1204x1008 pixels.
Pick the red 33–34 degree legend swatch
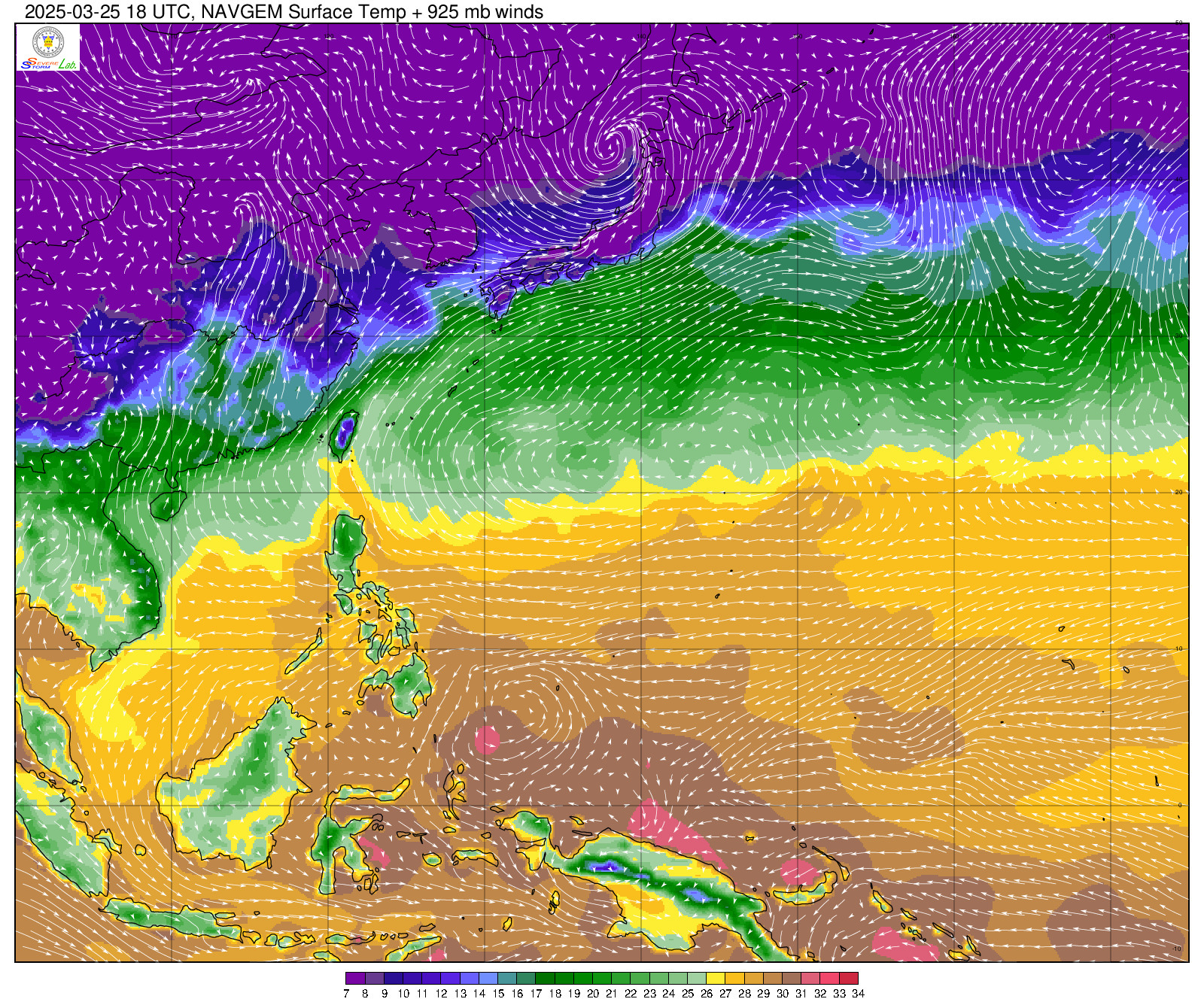[x=848, y=979]
